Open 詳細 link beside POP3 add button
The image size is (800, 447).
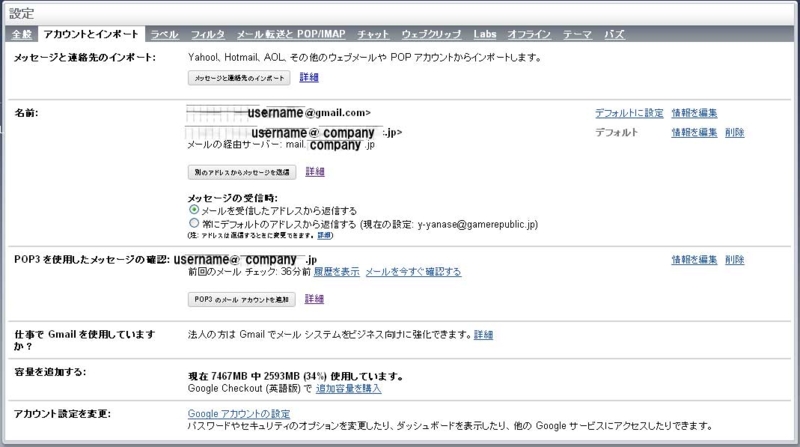314,299
